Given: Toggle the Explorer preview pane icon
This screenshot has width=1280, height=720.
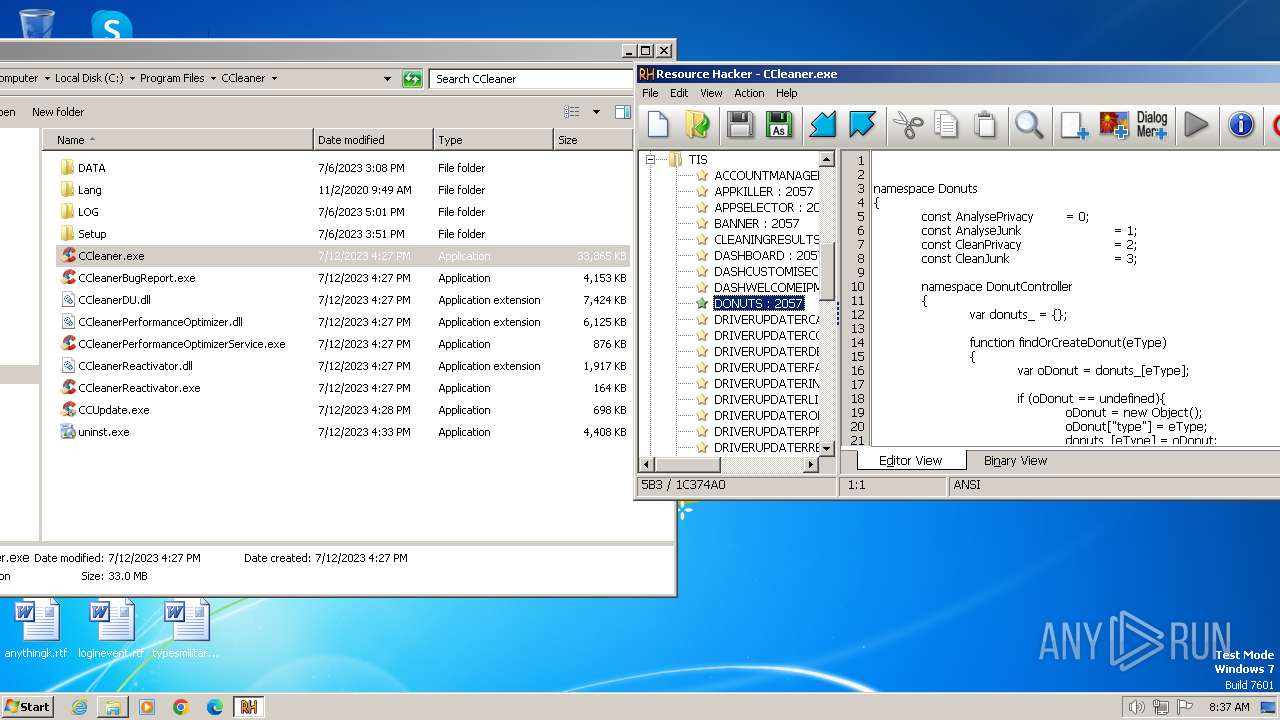Looking at the screenshot, I should point(623,112).
